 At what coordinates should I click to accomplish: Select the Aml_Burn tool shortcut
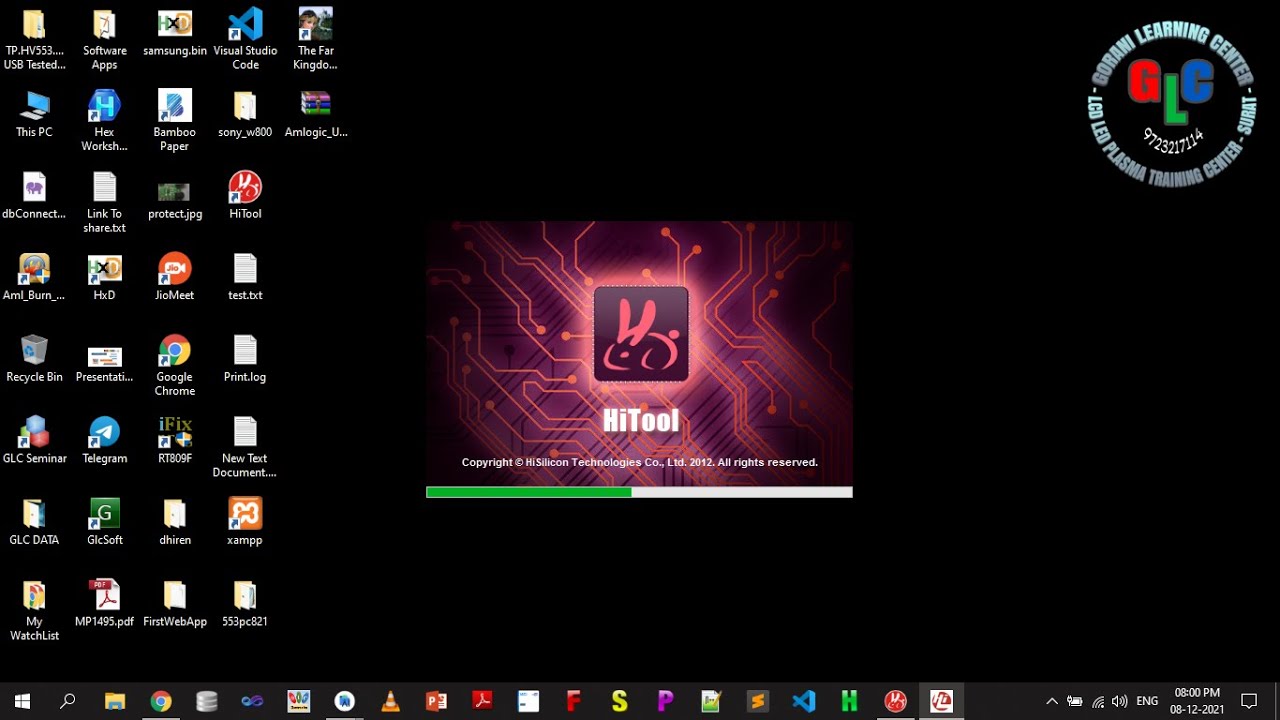coord(34,277)
